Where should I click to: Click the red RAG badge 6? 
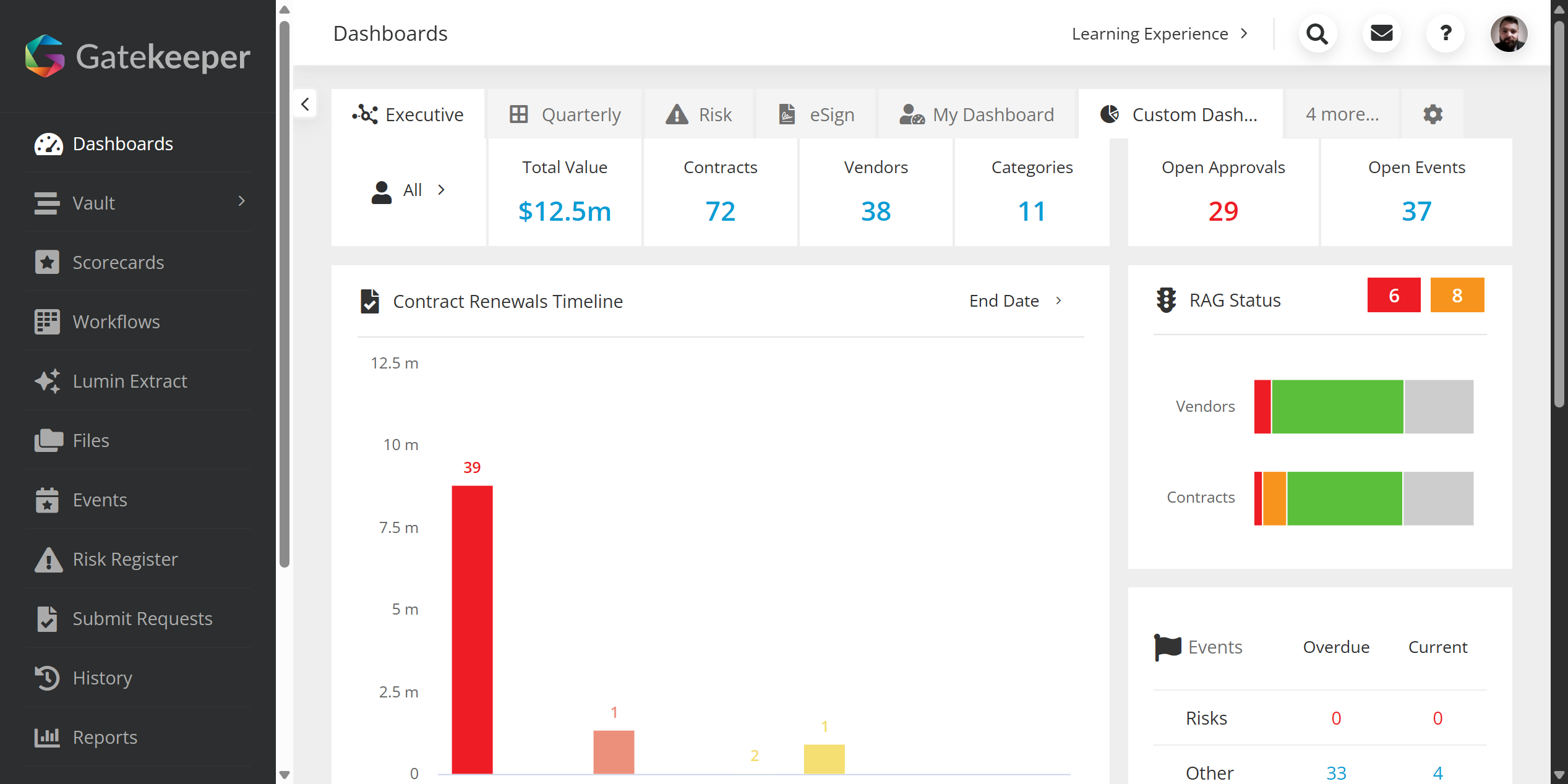[x=1393, y=296]
